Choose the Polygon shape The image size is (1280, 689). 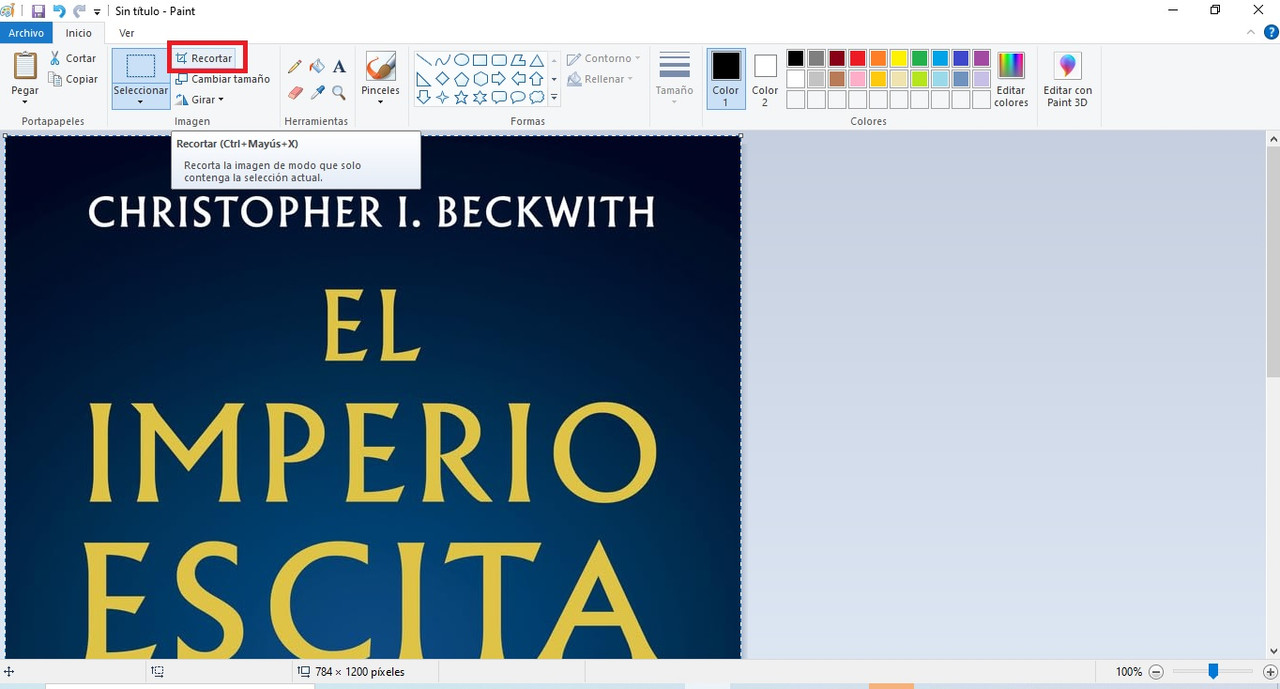click(518, 60)
